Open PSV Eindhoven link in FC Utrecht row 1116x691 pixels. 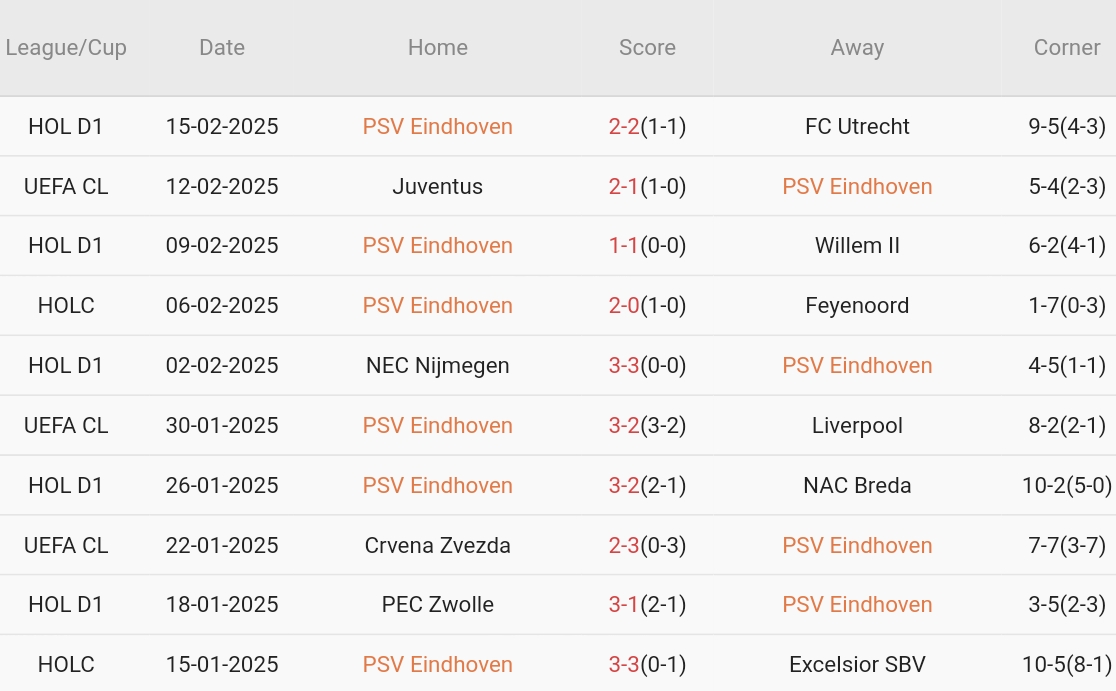[438, 127]
